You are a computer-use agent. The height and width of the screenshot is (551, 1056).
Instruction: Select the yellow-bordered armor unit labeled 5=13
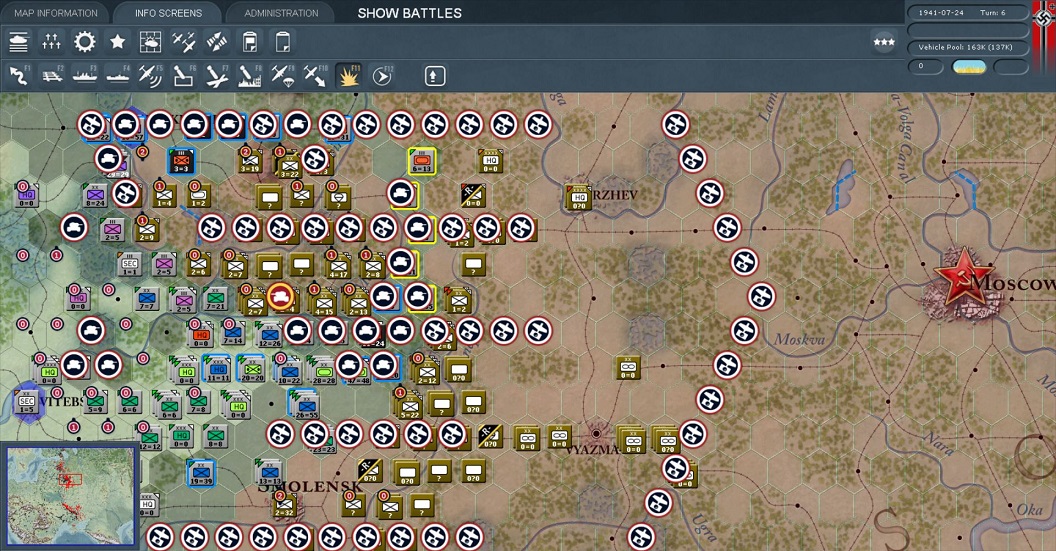point(422,162)
